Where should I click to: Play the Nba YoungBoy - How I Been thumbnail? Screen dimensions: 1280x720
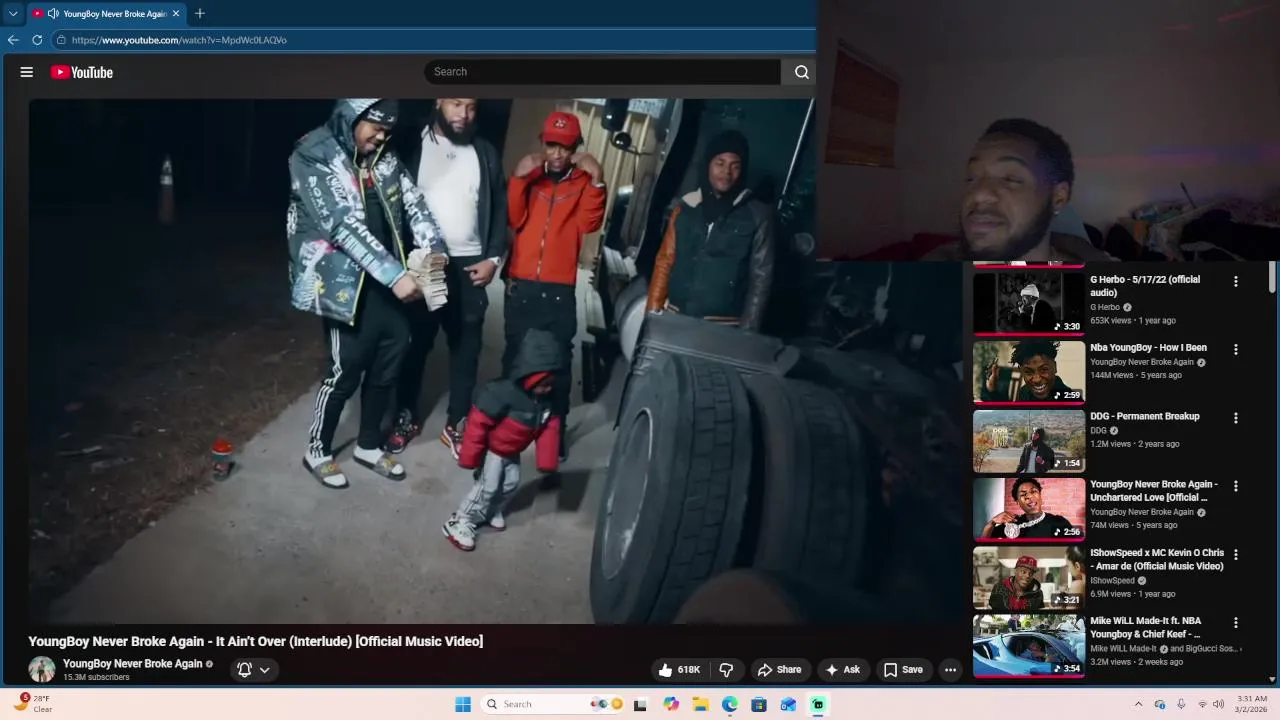(x=1029, y=372)
